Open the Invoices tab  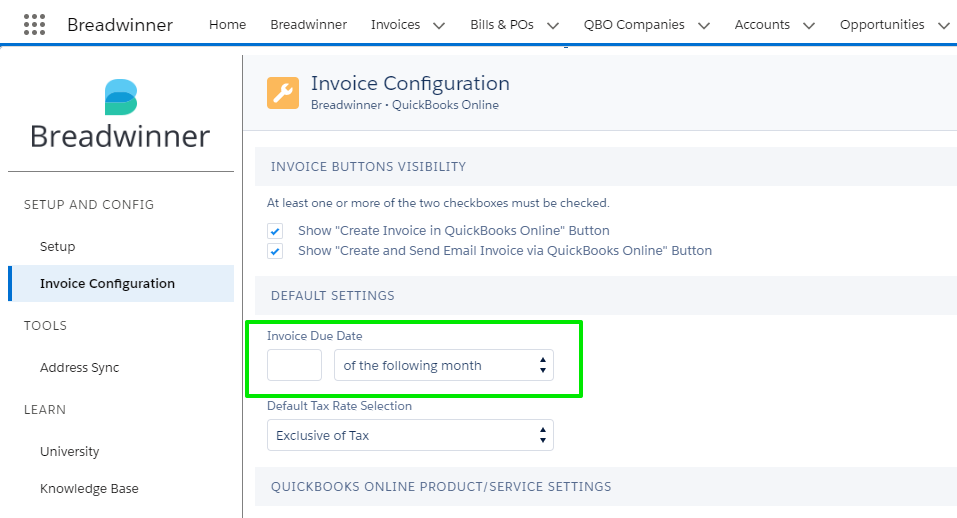(x=395, y=24)
